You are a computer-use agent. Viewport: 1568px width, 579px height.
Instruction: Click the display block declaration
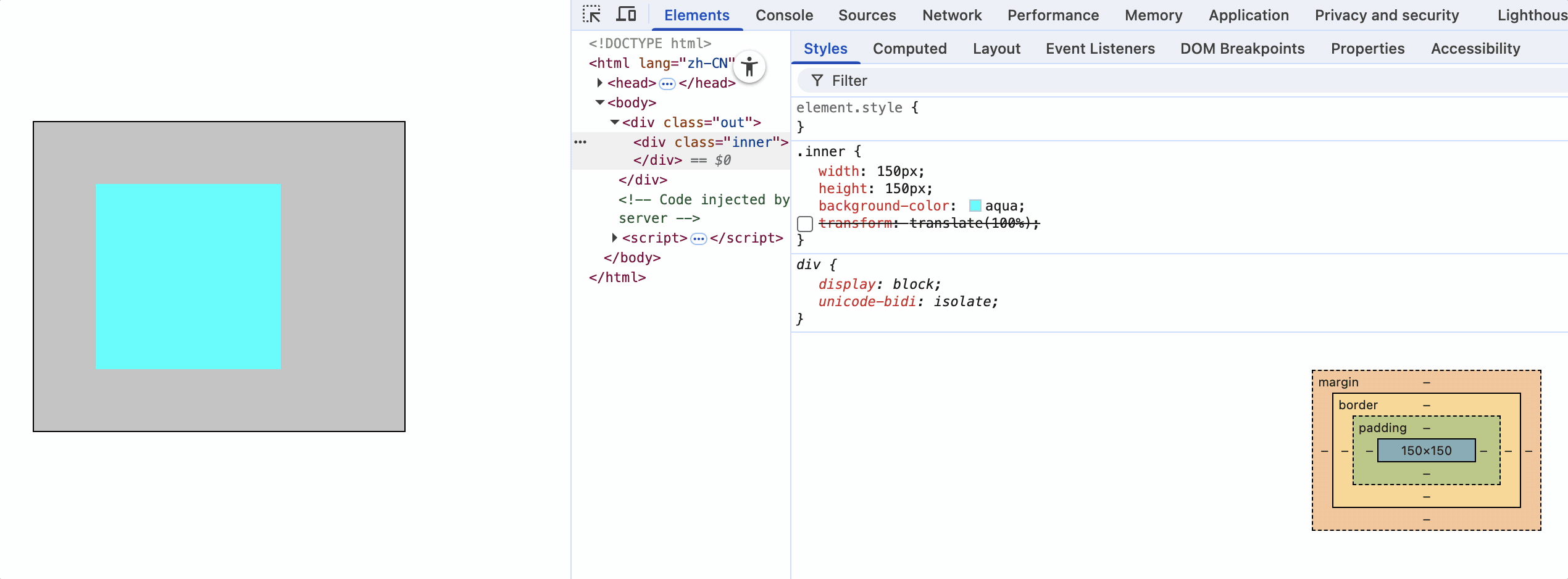[880, 285]
